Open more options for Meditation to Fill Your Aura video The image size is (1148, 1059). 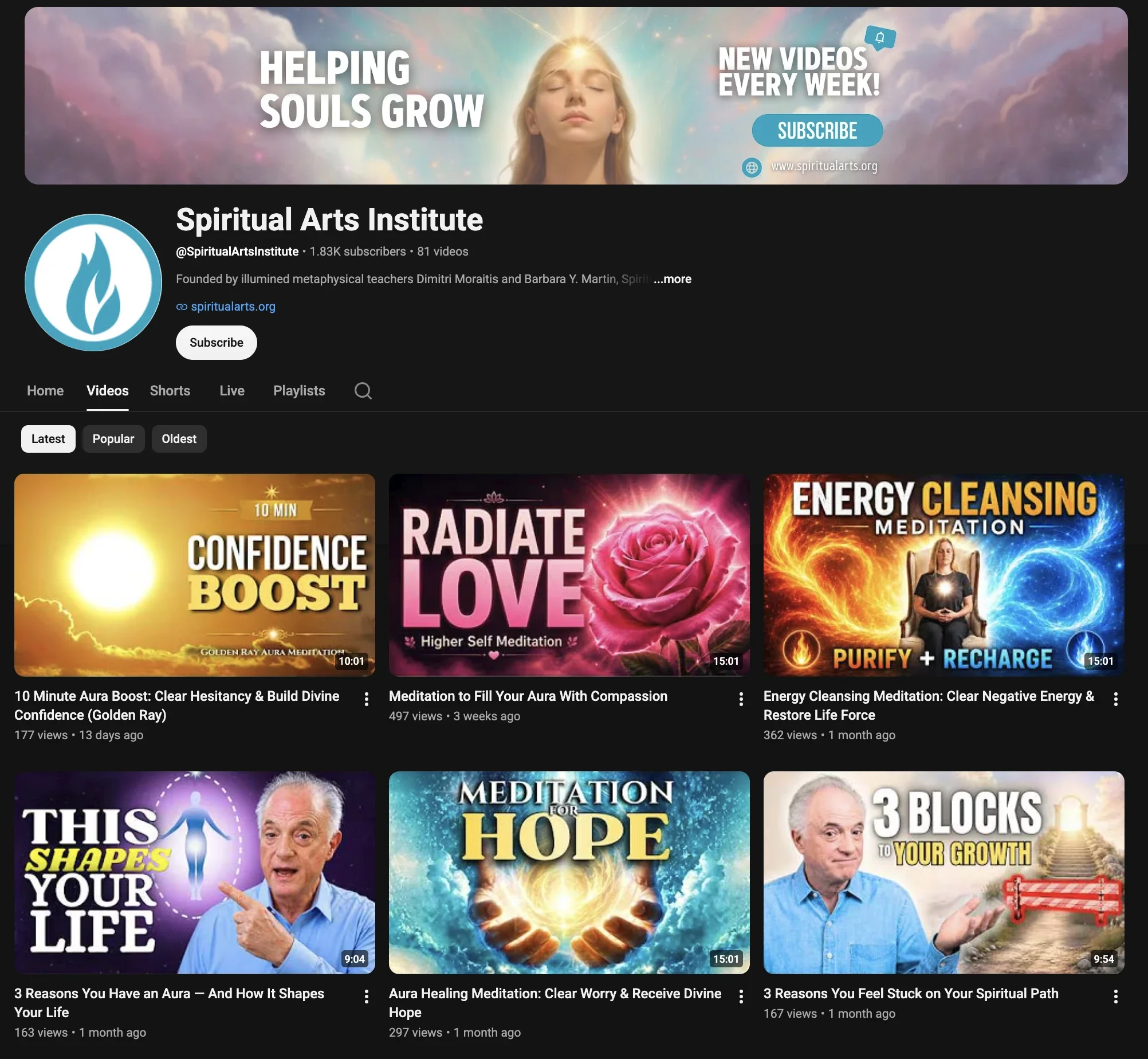pos(741,699)
